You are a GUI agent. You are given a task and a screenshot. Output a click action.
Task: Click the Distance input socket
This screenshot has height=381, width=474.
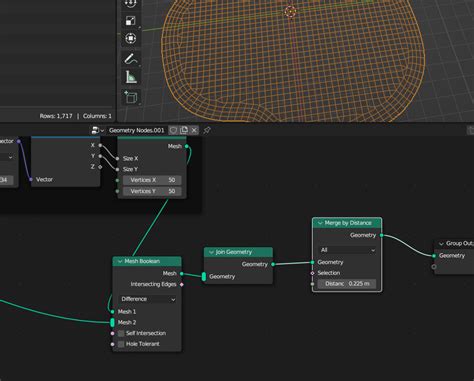(312, 284)
